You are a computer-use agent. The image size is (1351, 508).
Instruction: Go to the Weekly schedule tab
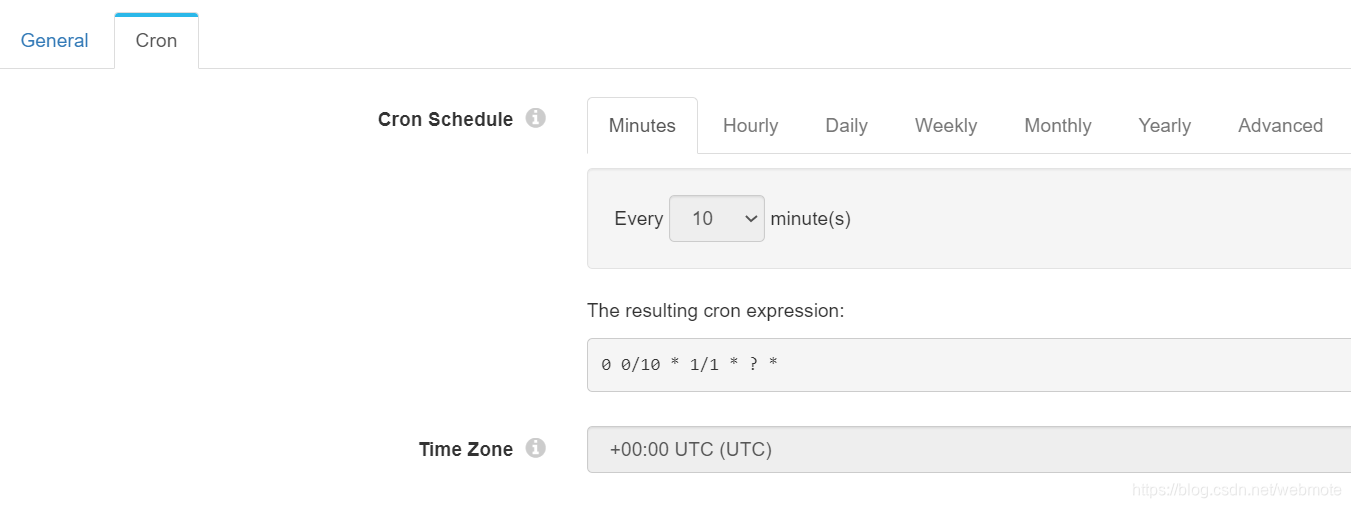point(945,126)
